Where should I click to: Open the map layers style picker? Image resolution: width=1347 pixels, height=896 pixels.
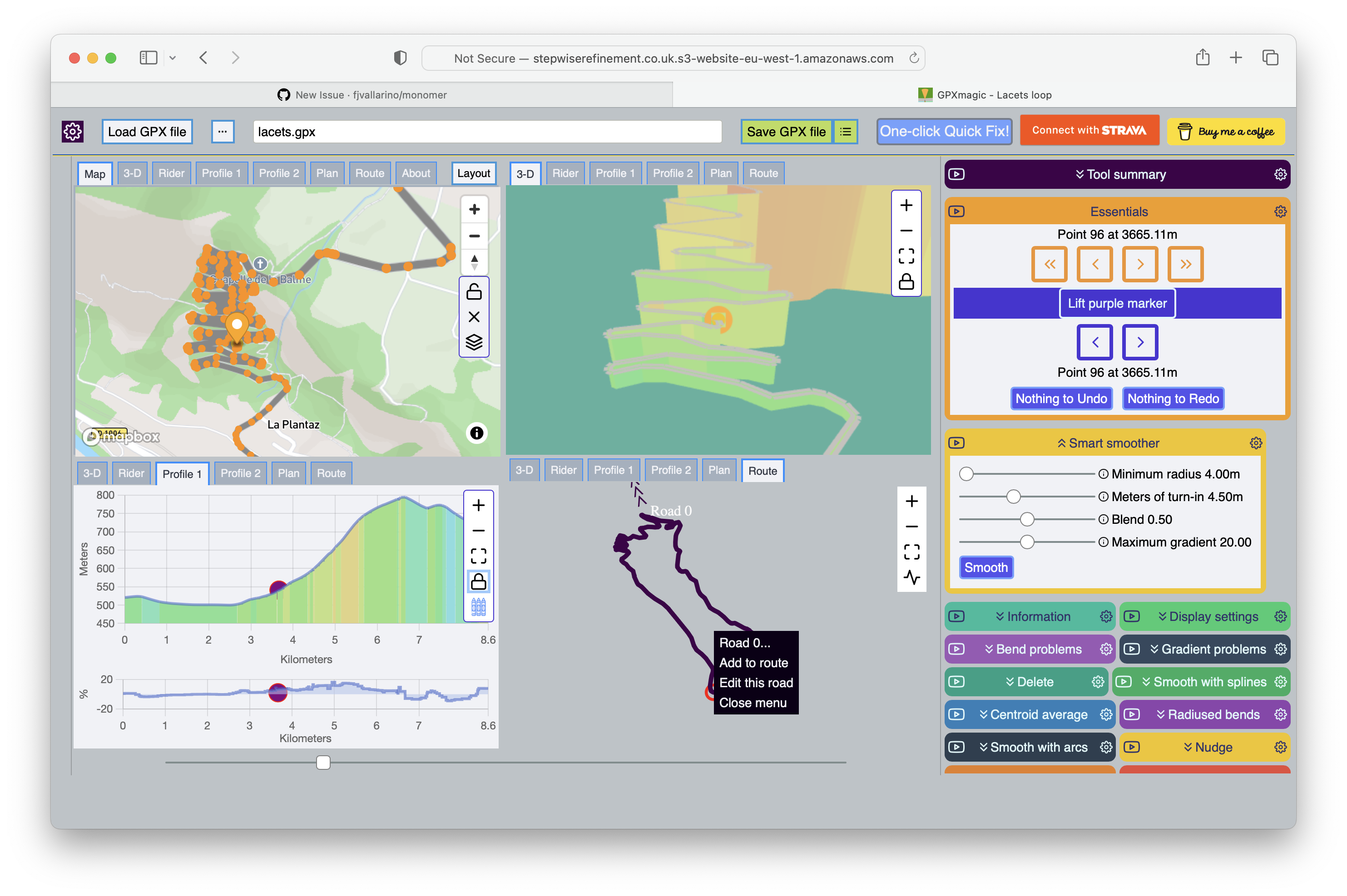click(474, 342)
